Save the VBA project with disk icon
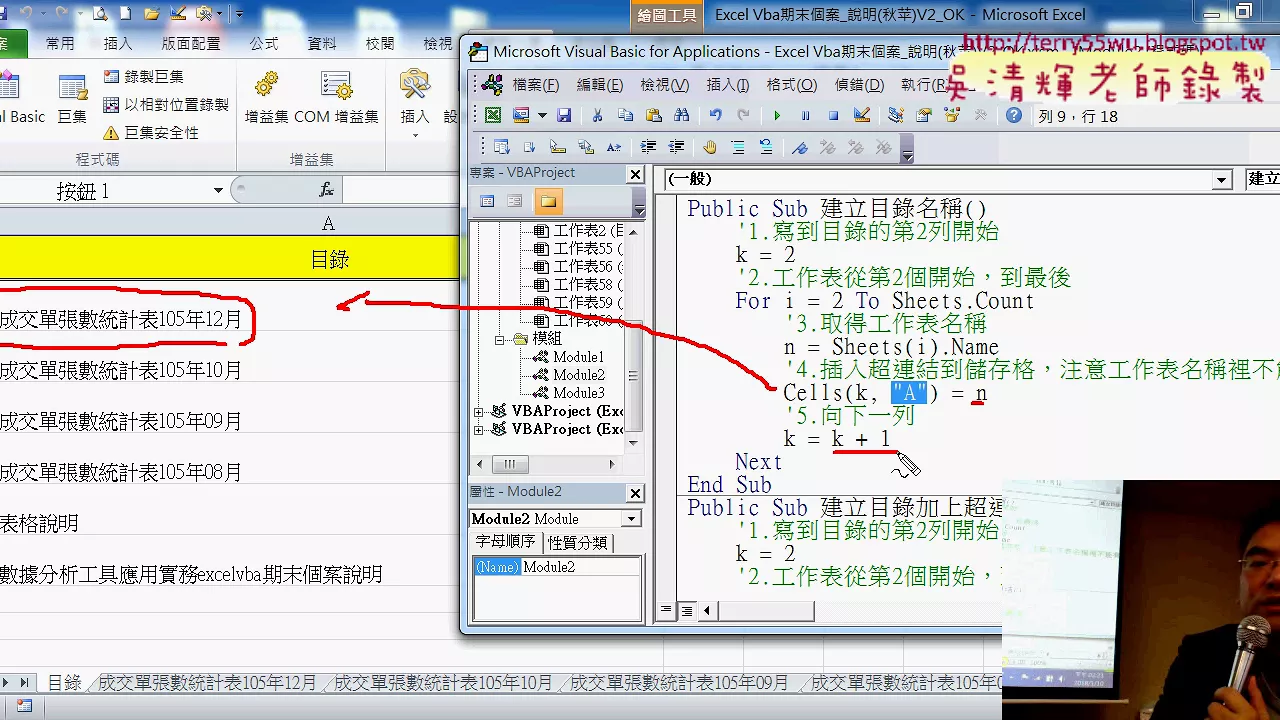1280x720 pixels. [564, 116]
